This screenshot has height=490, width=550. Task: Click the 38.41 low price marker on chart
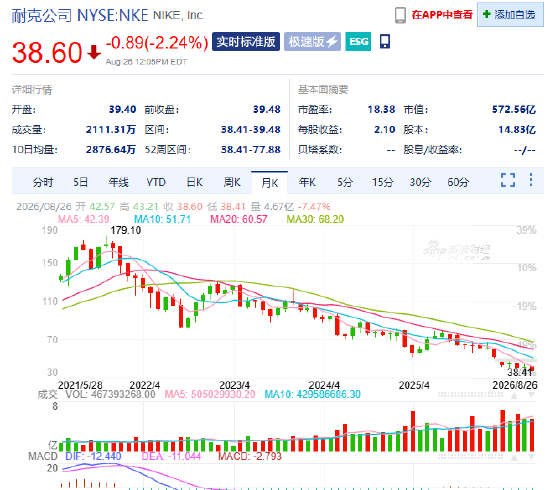click(520, 372)
